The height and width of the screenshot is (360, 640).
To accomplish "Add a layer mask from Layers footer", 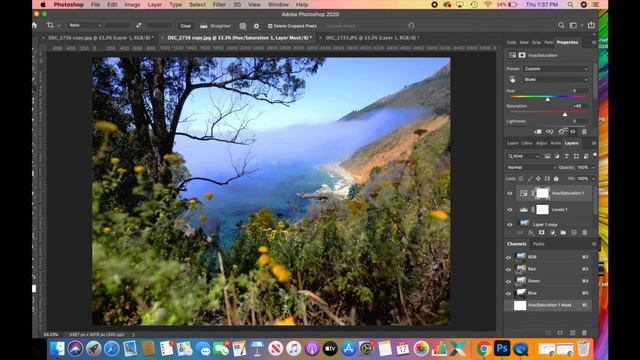I will 542,233.
